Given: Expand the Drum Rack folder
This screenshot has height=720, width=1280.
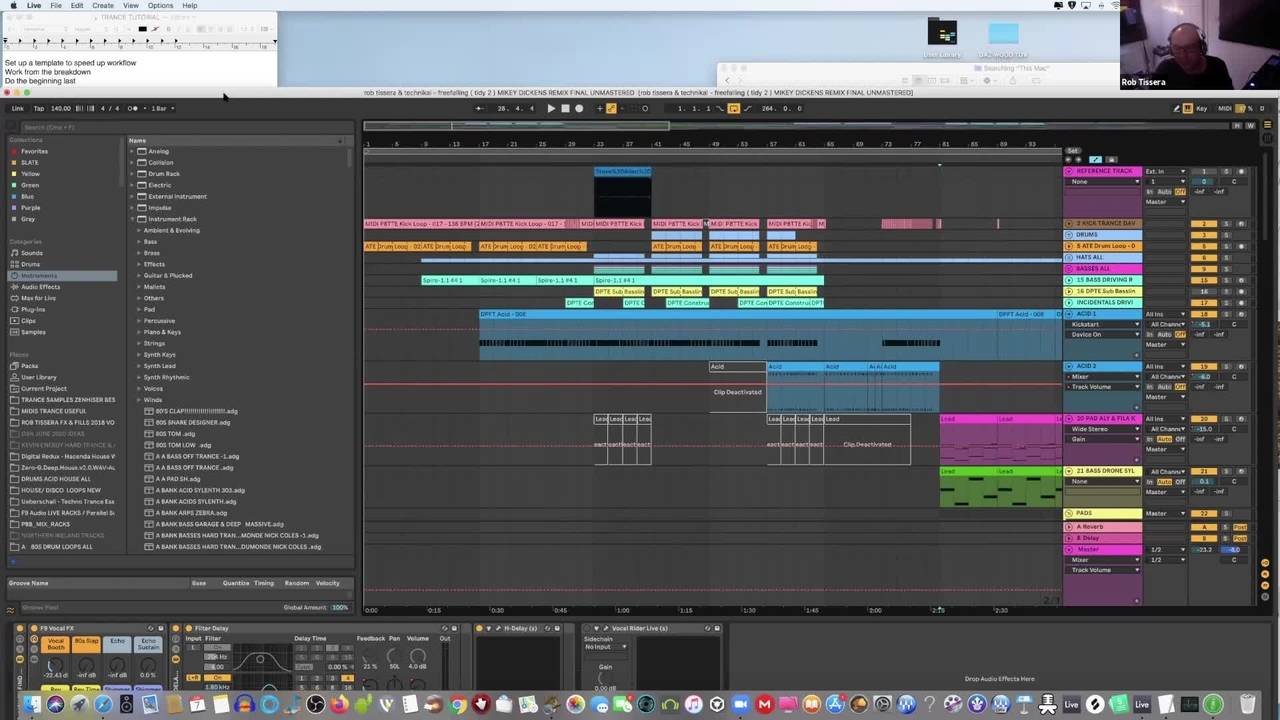Looking at the screenshot, I should tap(131, 174).
